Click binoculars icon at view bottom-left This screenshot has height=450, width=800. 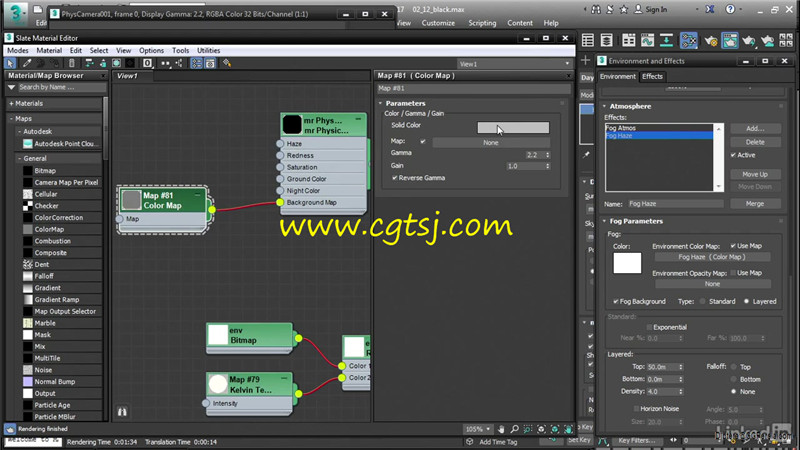tap(122, 411)
